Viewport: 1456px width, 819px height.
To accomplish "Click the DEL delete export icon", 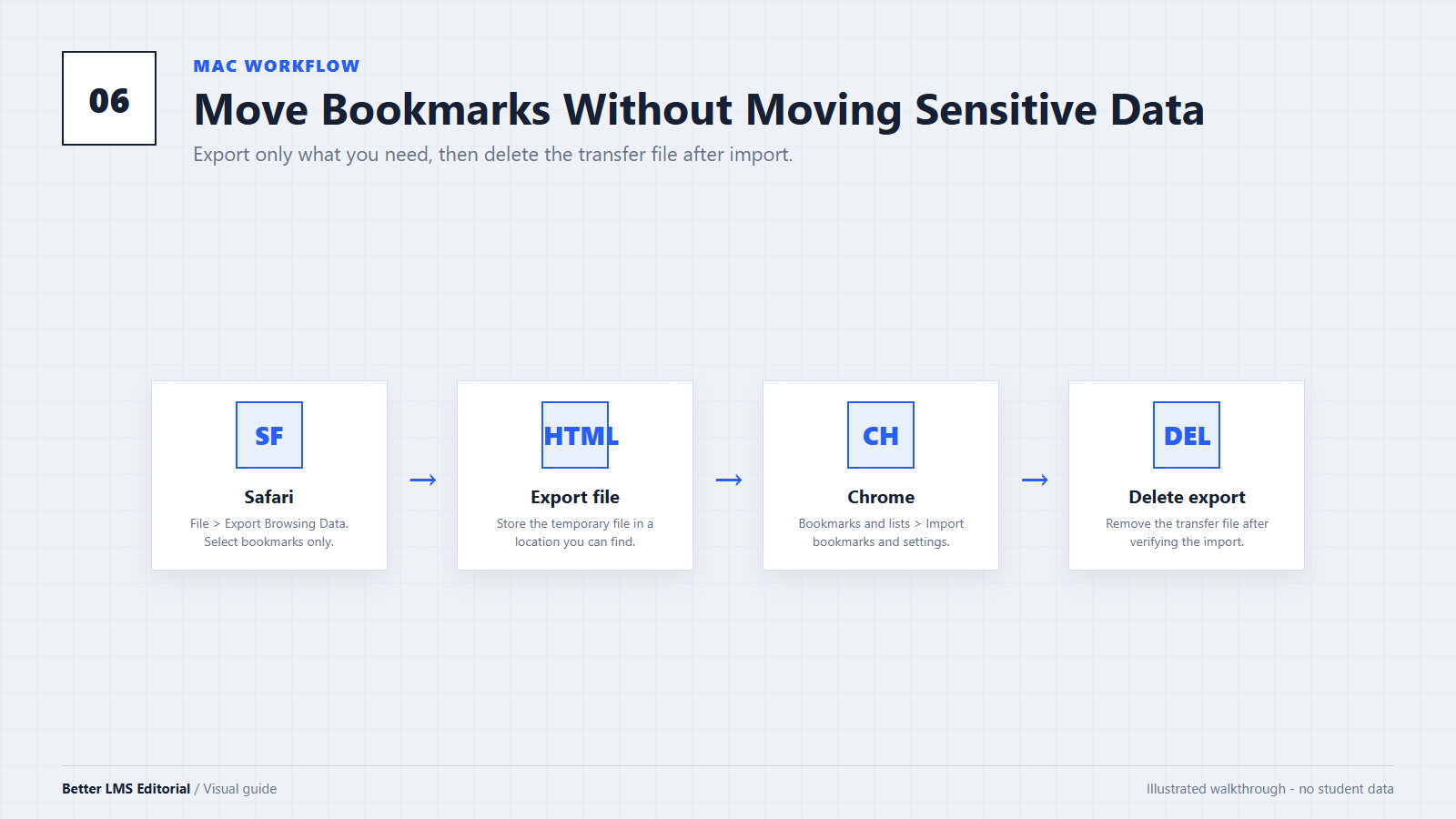I will 1187,435.
